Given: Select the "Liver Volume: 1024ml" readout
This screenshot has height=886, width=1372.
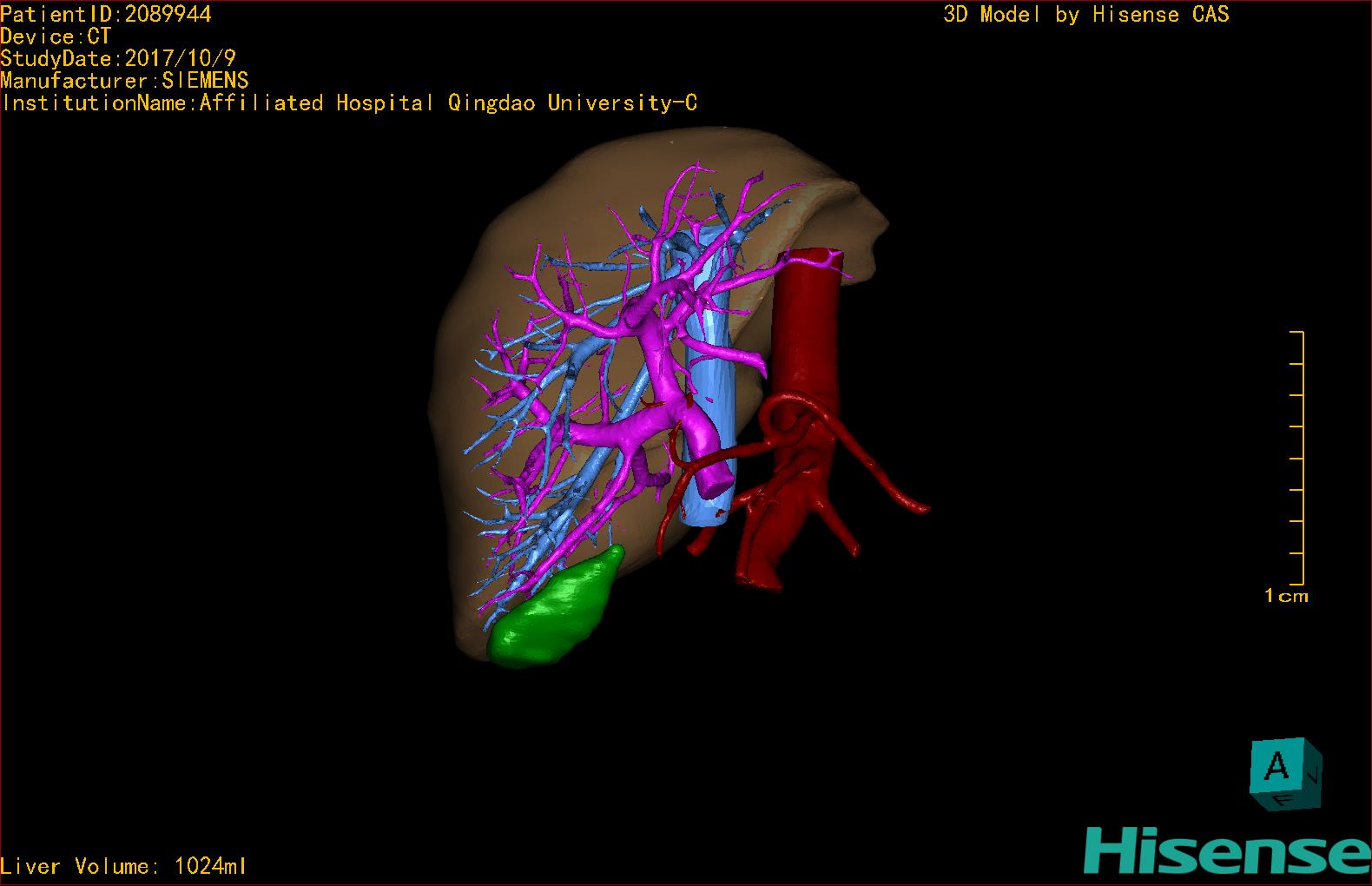Looking at the screenshot, I should tap(123, 866).
